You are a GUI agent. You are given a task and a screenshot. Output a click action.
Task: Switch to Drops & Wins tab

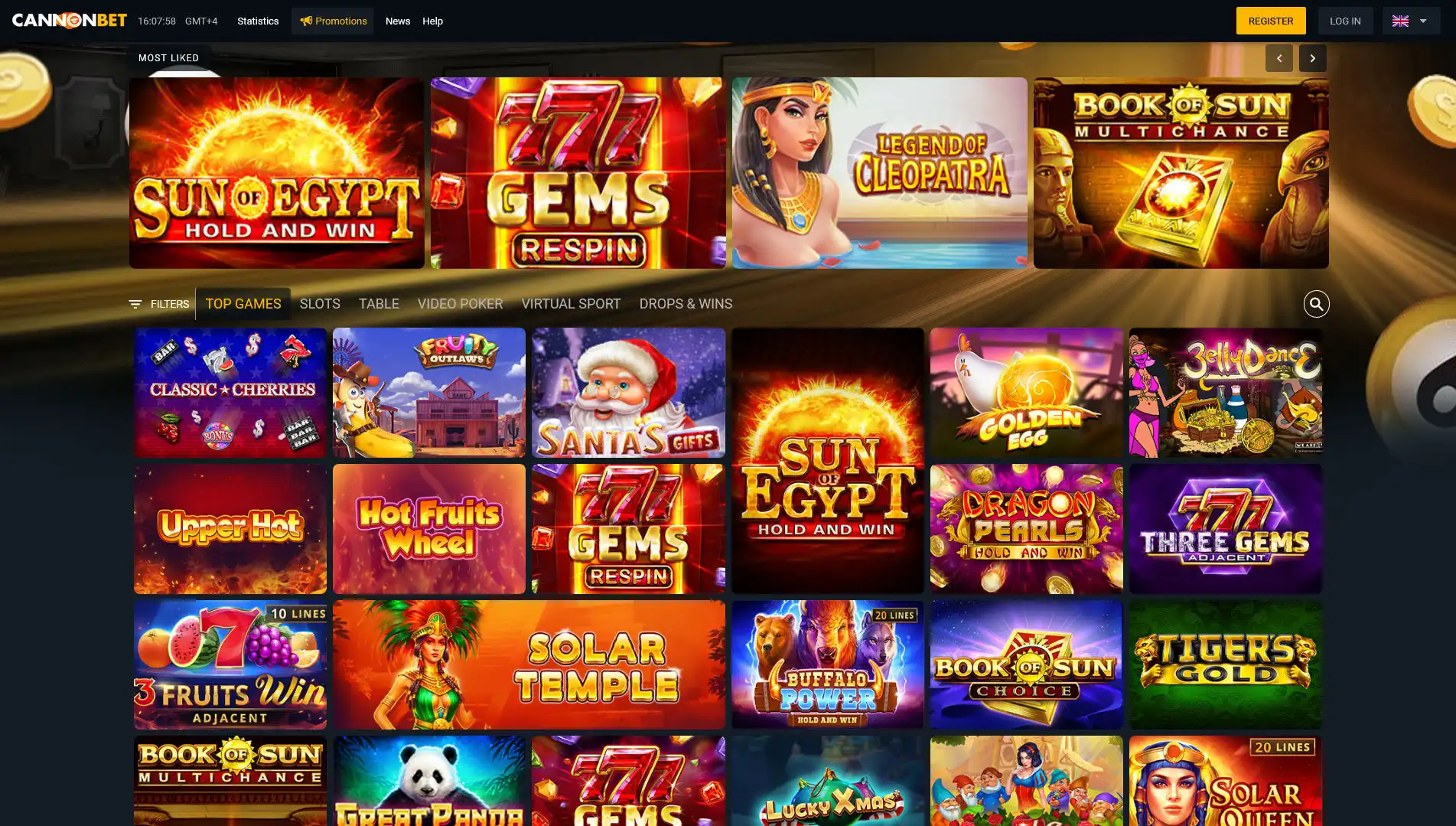coord(686,304)
